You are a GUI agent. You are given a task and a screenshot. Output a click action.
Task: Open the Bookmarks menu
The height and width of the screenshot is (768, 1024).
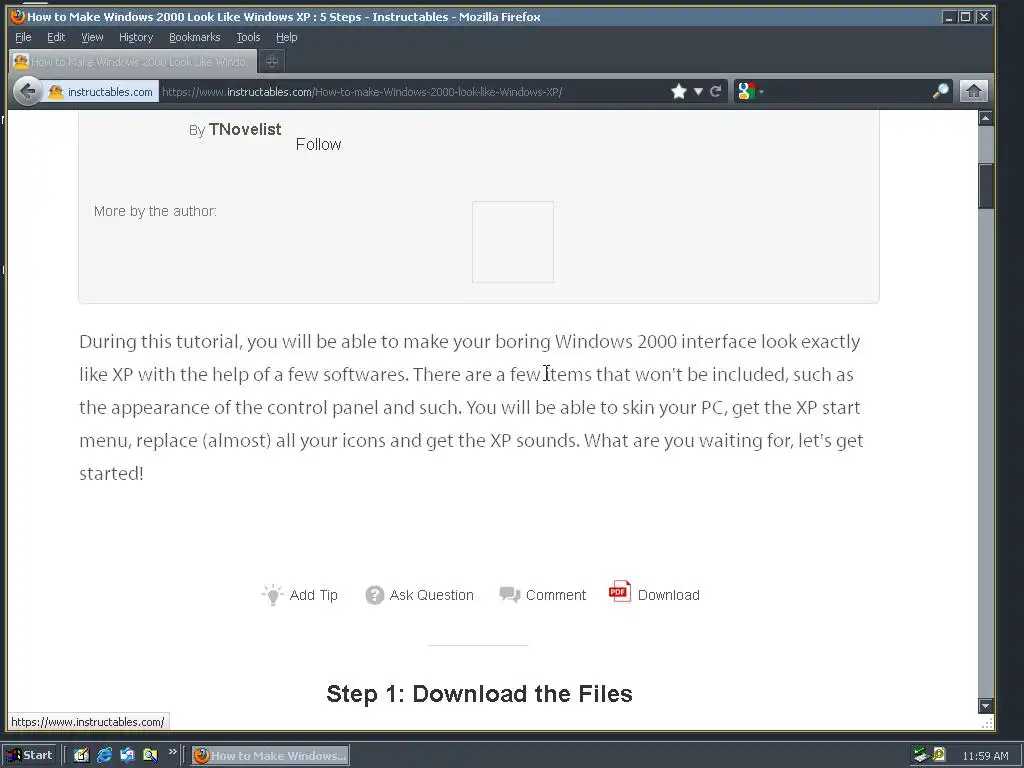point(195,37)
